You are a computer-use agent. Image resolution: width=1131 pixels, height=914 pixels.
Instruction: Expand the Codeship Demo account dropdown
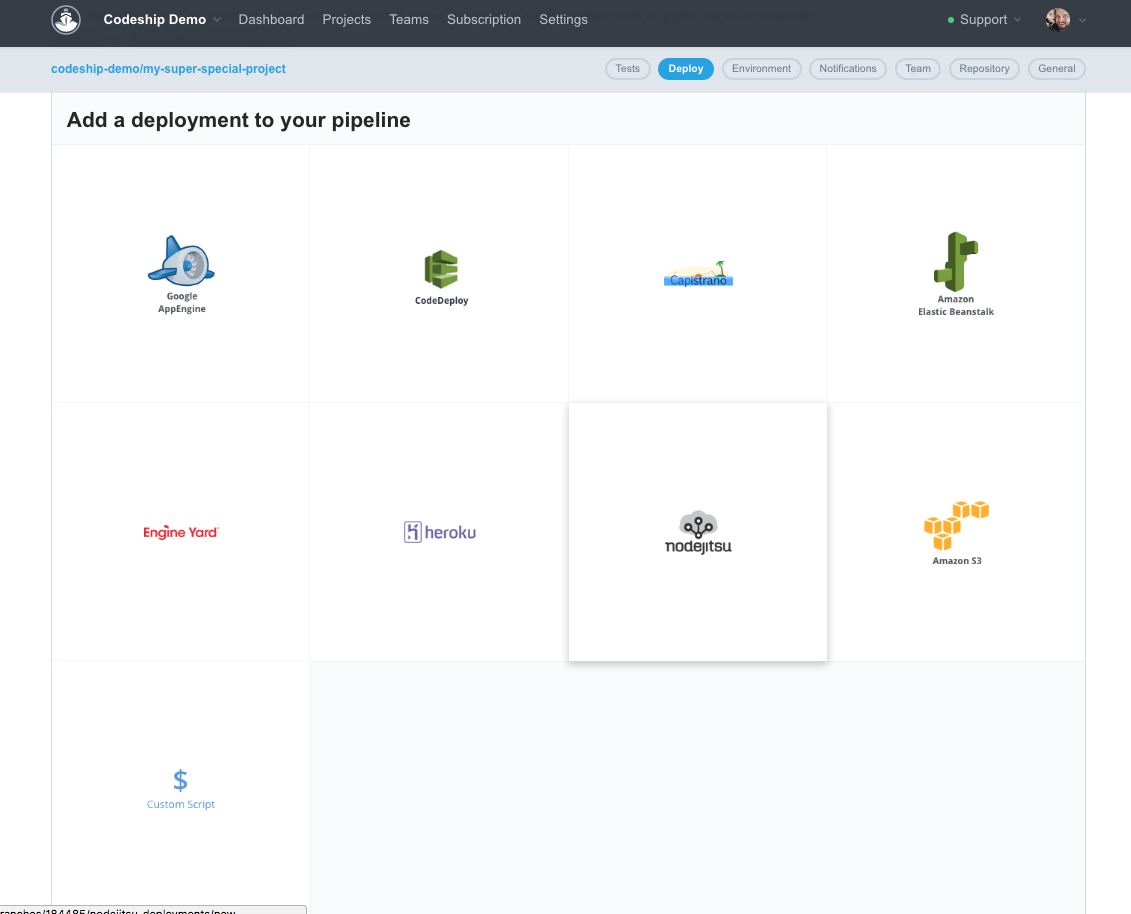[x=162, y=19]
